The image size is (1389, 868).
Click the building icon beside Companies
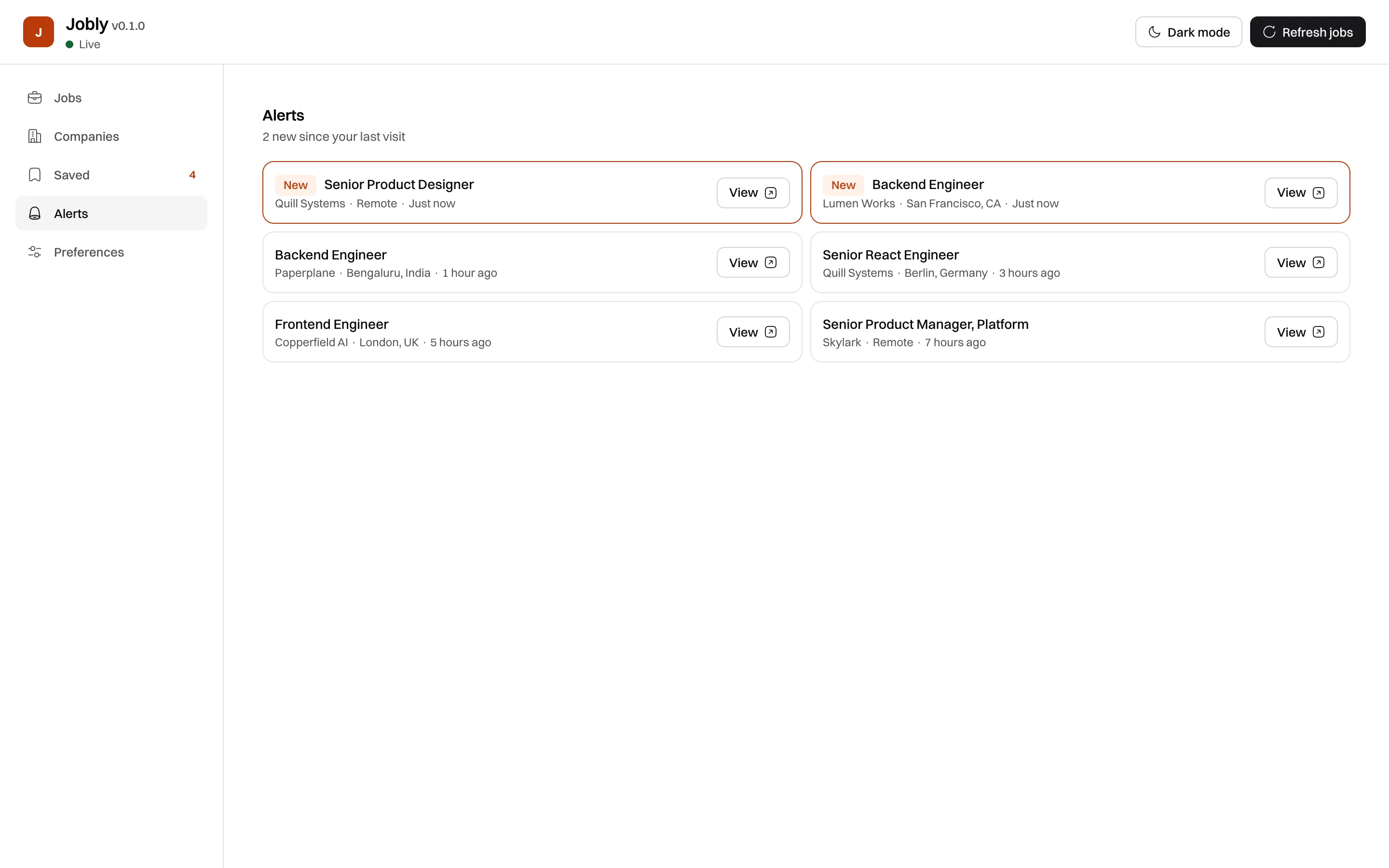point(34,136)
